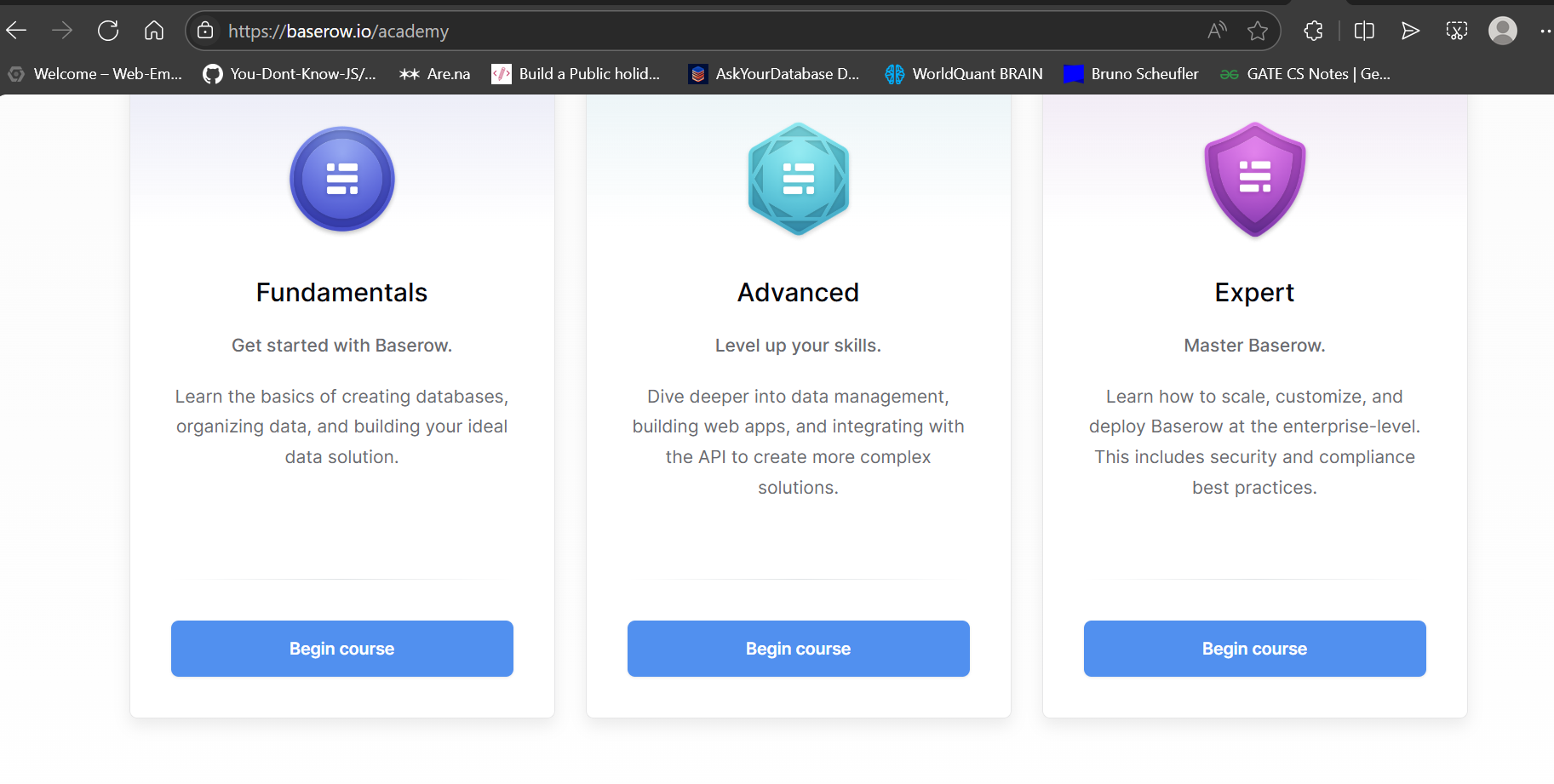Open Build a Public holid... bookmark
This screenshot has height=784, width=1554.
(x=576, y=74)
